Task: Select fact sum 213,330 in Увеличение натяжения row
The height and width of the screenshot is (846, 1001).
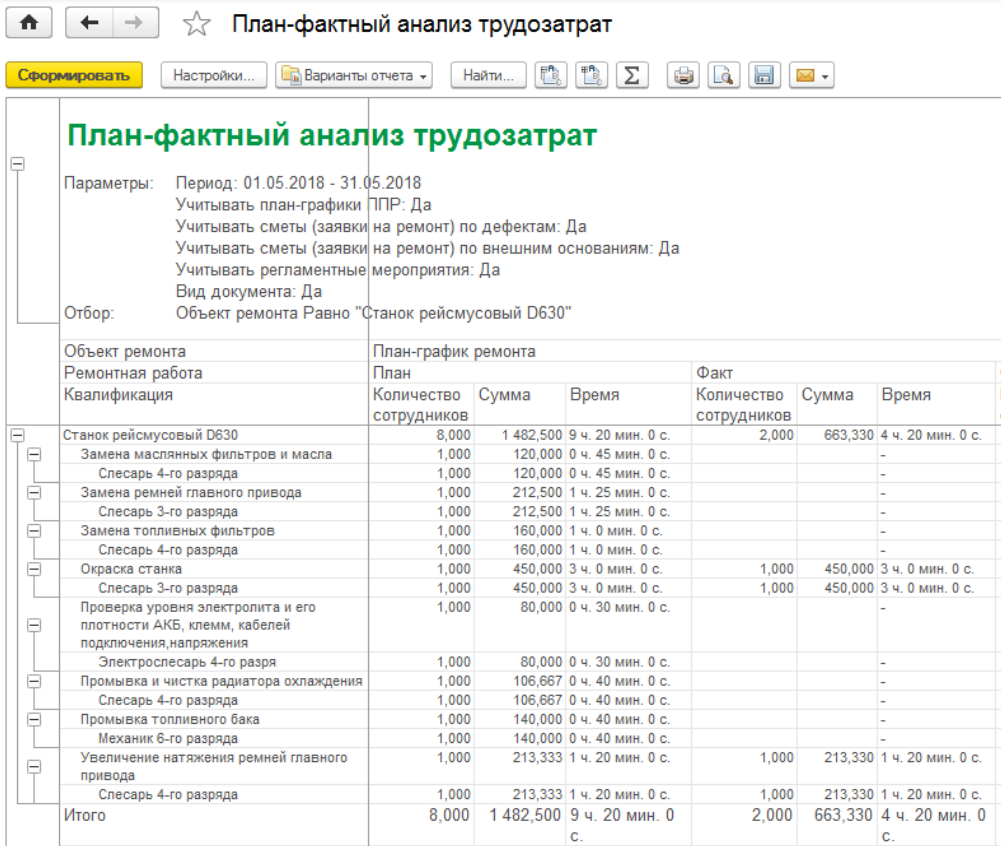Action: pos(848,758)
